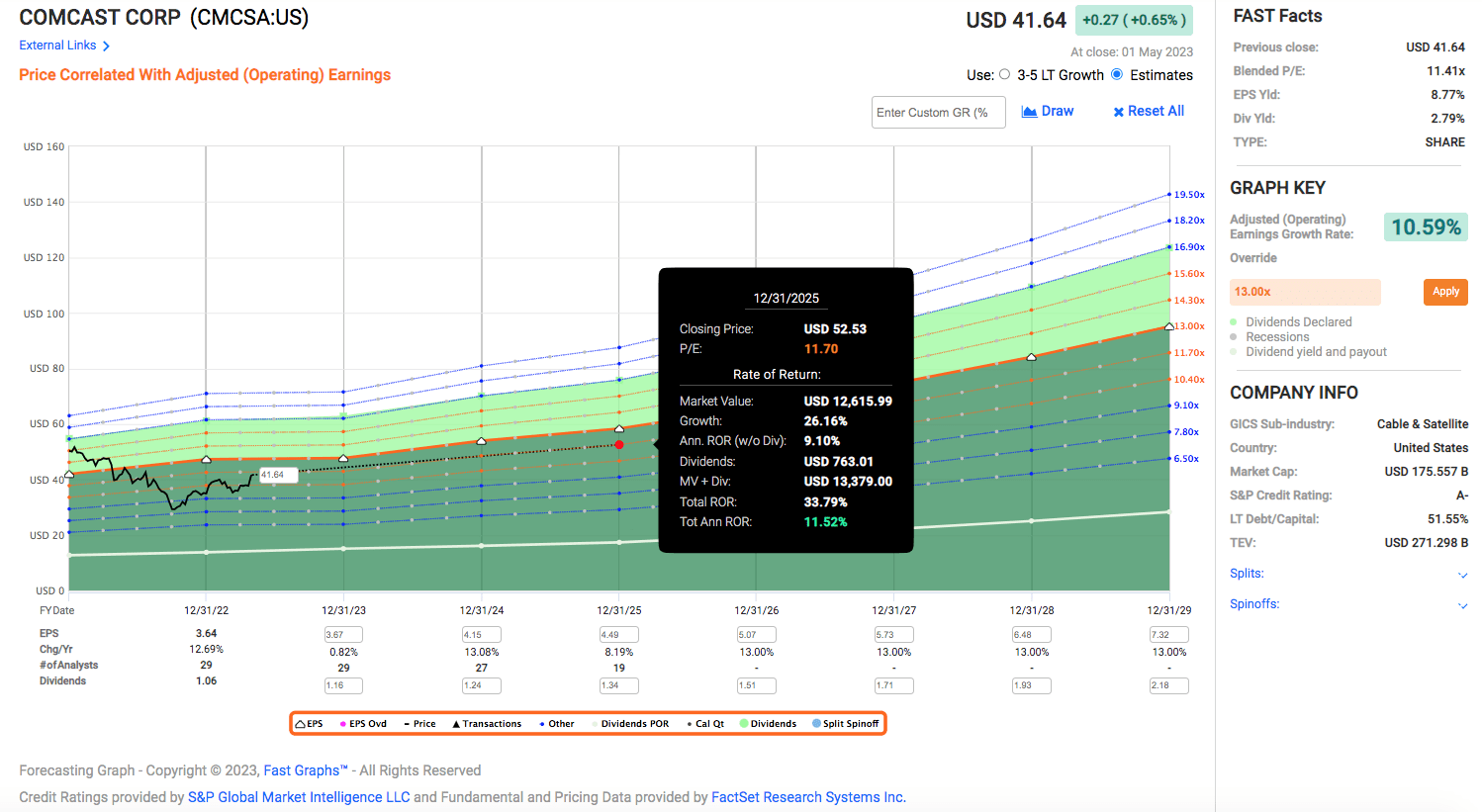Toggle Transactions legend item
The image size is (1482, 812).
pyautogui.click(x=487, y=724)
